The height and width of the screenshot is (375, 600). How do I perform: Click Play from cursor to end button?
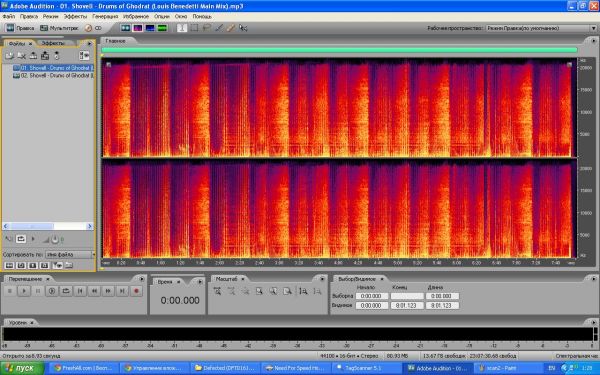click(52, 291)
